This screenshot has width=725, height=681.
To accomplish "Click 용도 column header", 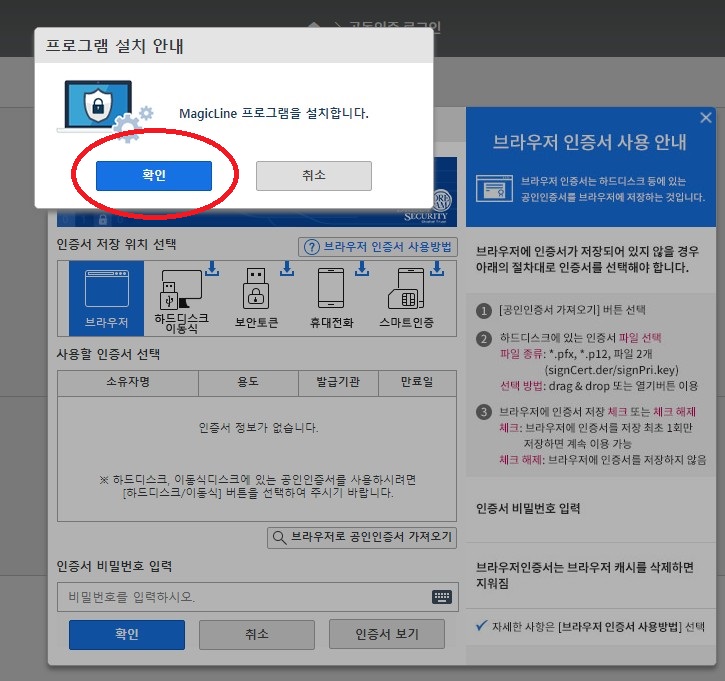I will click(x=248, y=383).
